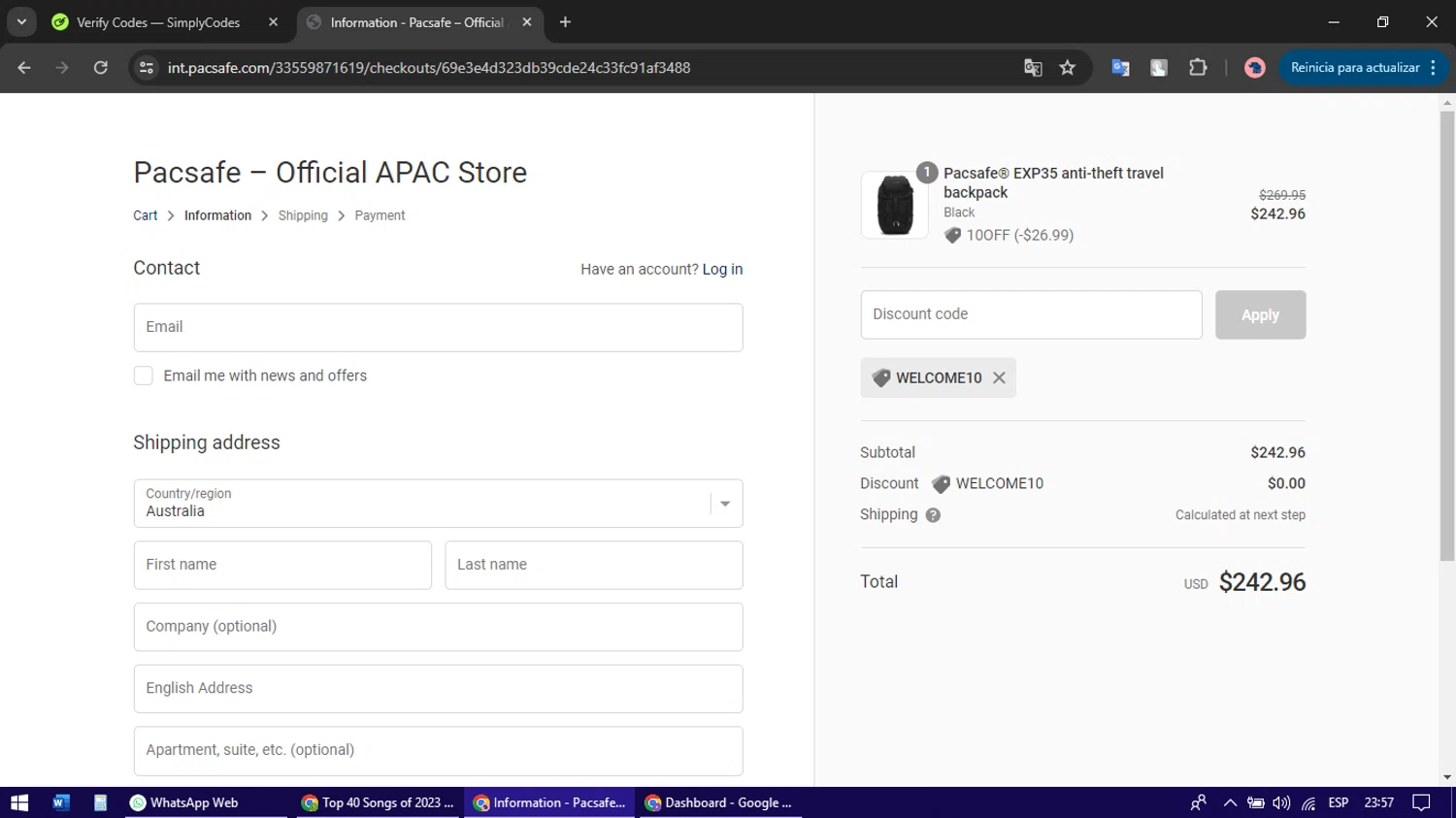The width and height of the screenshot is (1456, 818).
Task: Change the ESP input language
Action: [1339, 802]
